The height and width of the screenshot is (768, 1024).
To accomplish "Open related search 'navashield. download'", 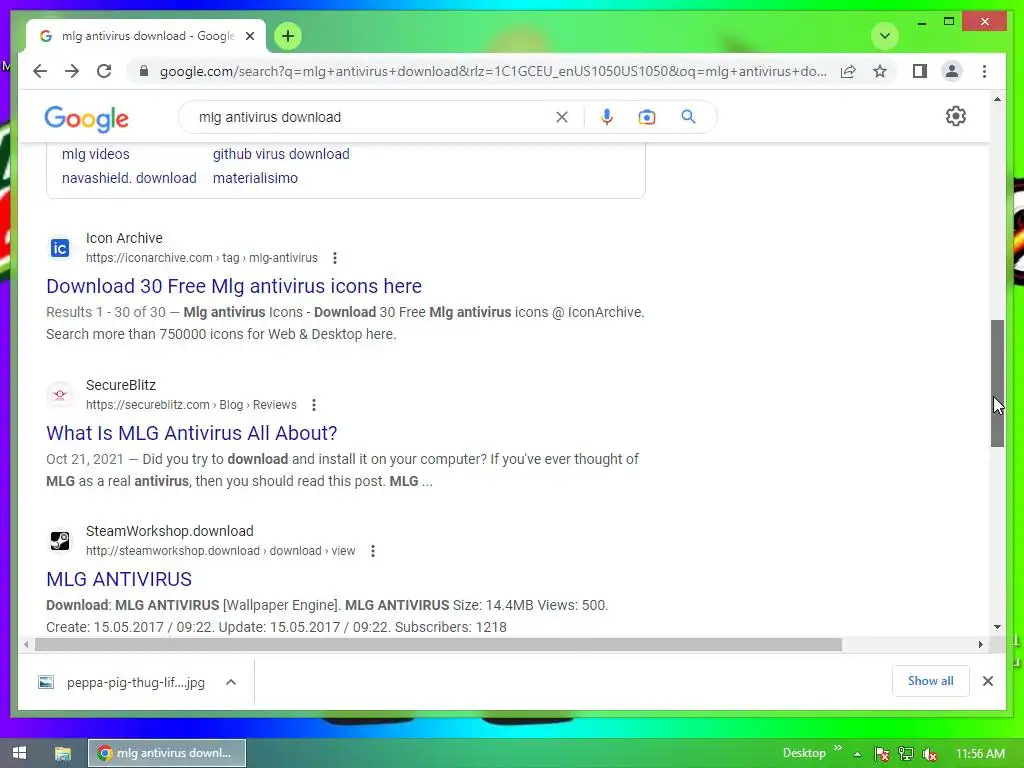I will (x=129, y=178).
